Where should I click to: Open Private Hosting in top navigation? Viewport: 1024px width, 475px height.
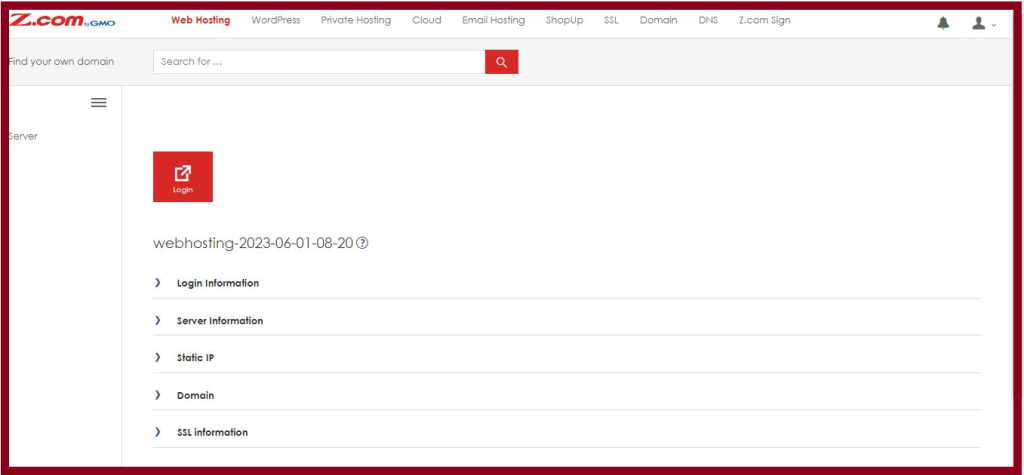356,20
